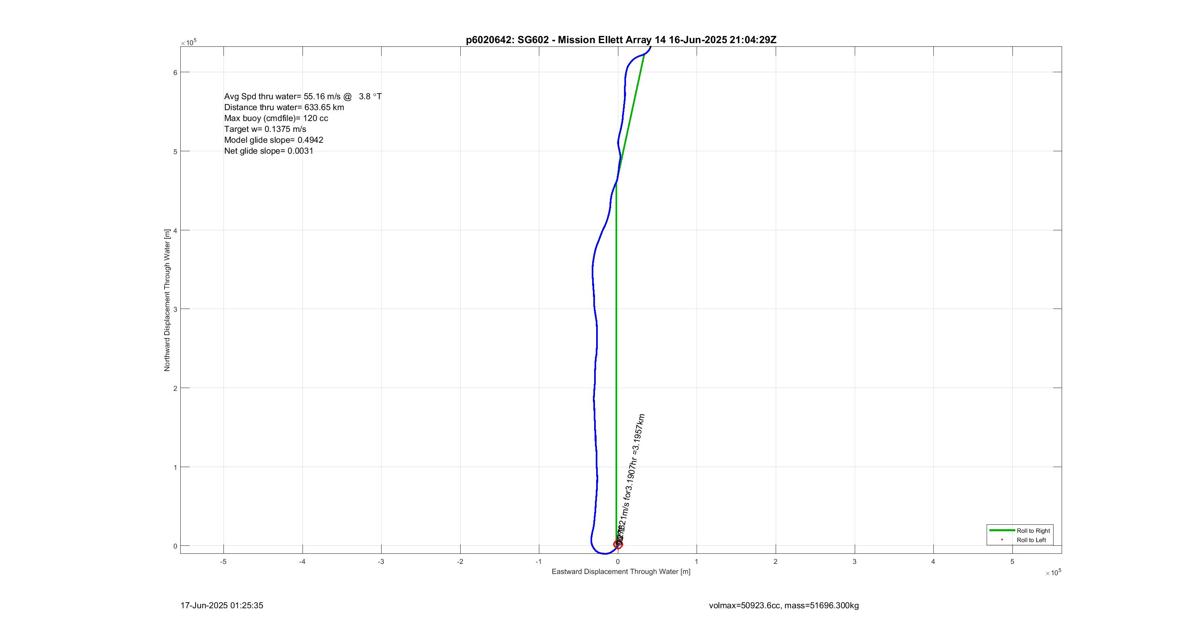Click the 'volmax=50923.6cc, mass=51696.300kg' footer text
The width and height of the screenshot is (1200, 622).
click(x=783, y=606)
